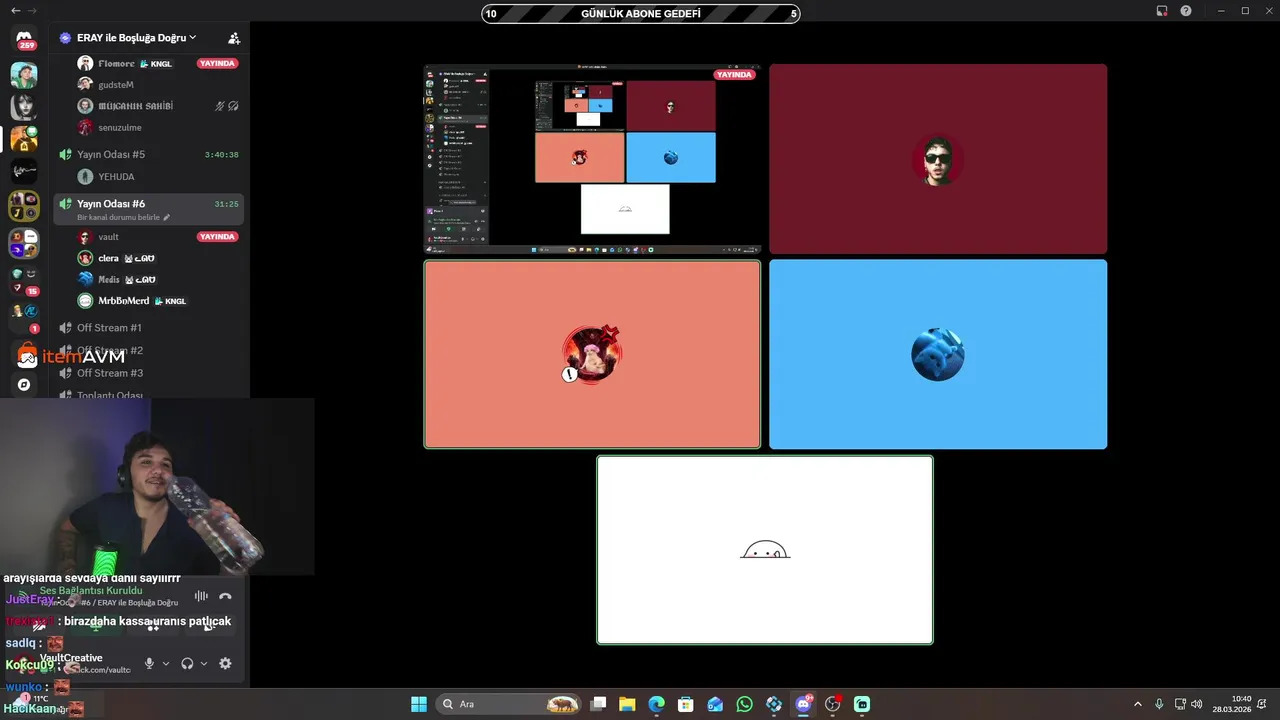Viewport: 1280px width, 720px height.
Task: Click the sunglasses avatar in red tile
Action: click(938, 159)
